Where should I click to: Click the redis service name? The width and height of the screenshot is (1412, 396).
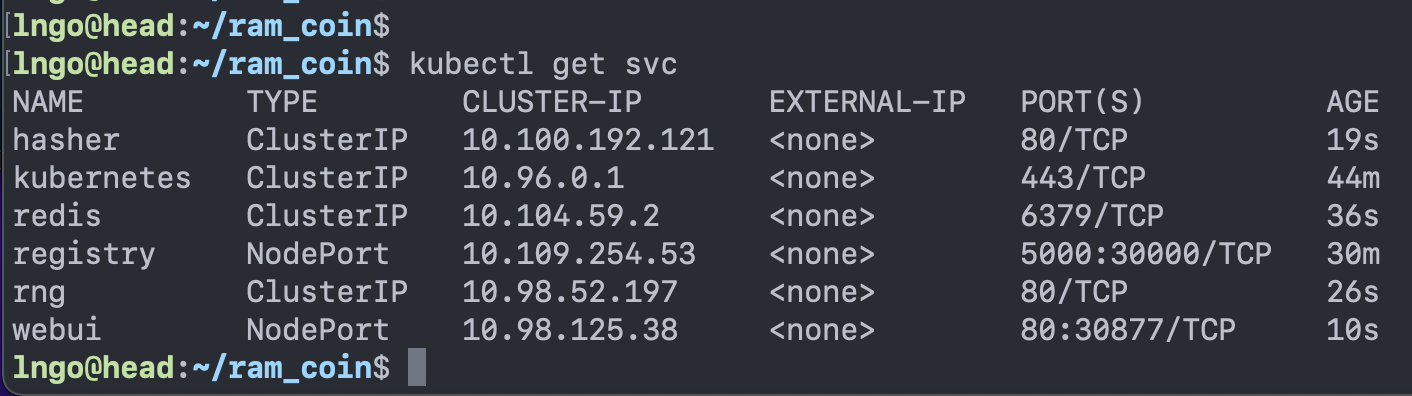pos(57,216)
